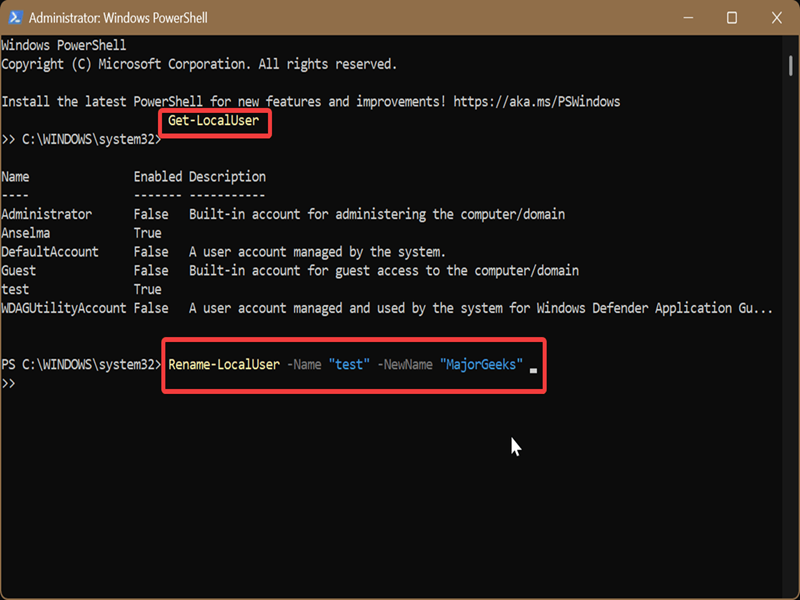800x600 pixels.
Task: Minimize the PowerShell window
Action: tap(685, 18)
